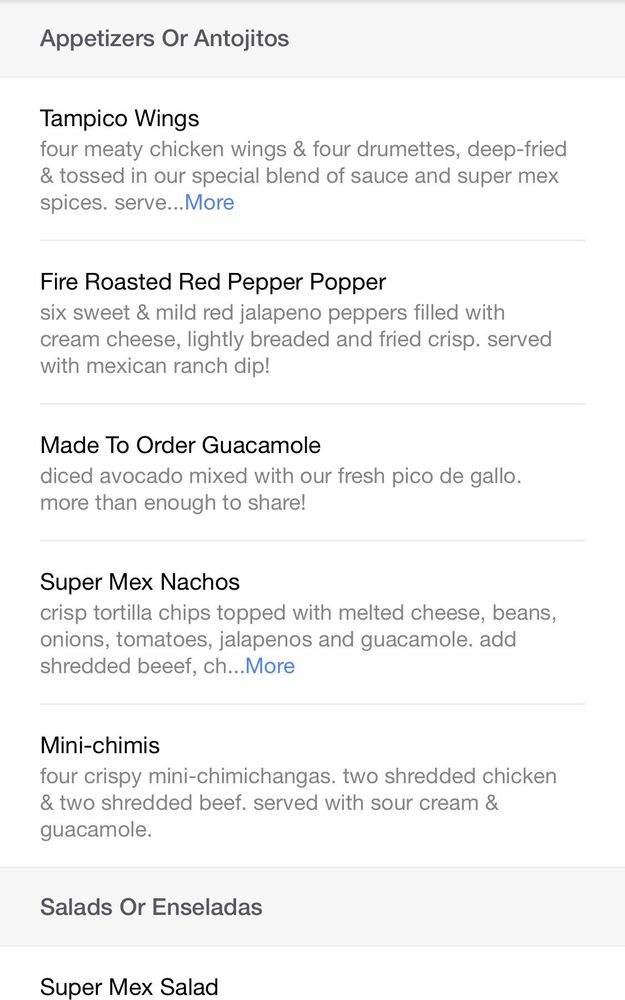Tap the 'more than enough to share!' text
This screenshot has height=1000, width=625.
point(172,502)
